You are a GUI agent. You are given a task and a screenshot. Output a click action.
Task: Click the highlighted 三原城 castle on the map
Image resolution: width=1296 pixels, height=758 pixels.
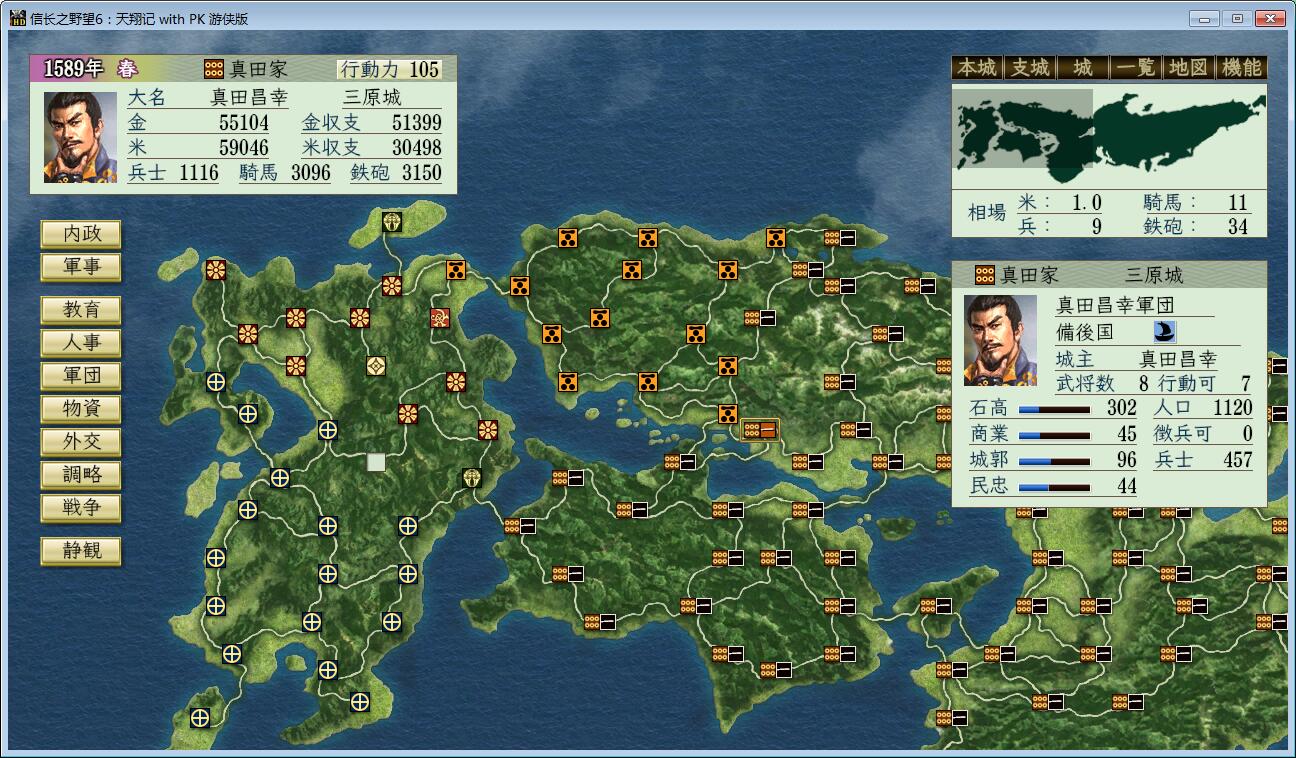tap(760, 430)
